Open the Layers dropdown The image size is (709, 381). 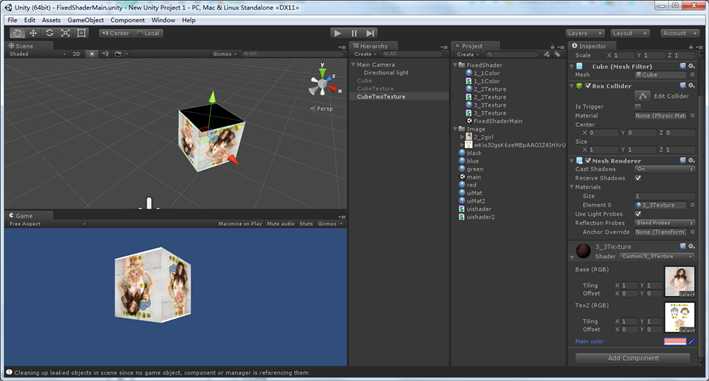pos(585,33)
